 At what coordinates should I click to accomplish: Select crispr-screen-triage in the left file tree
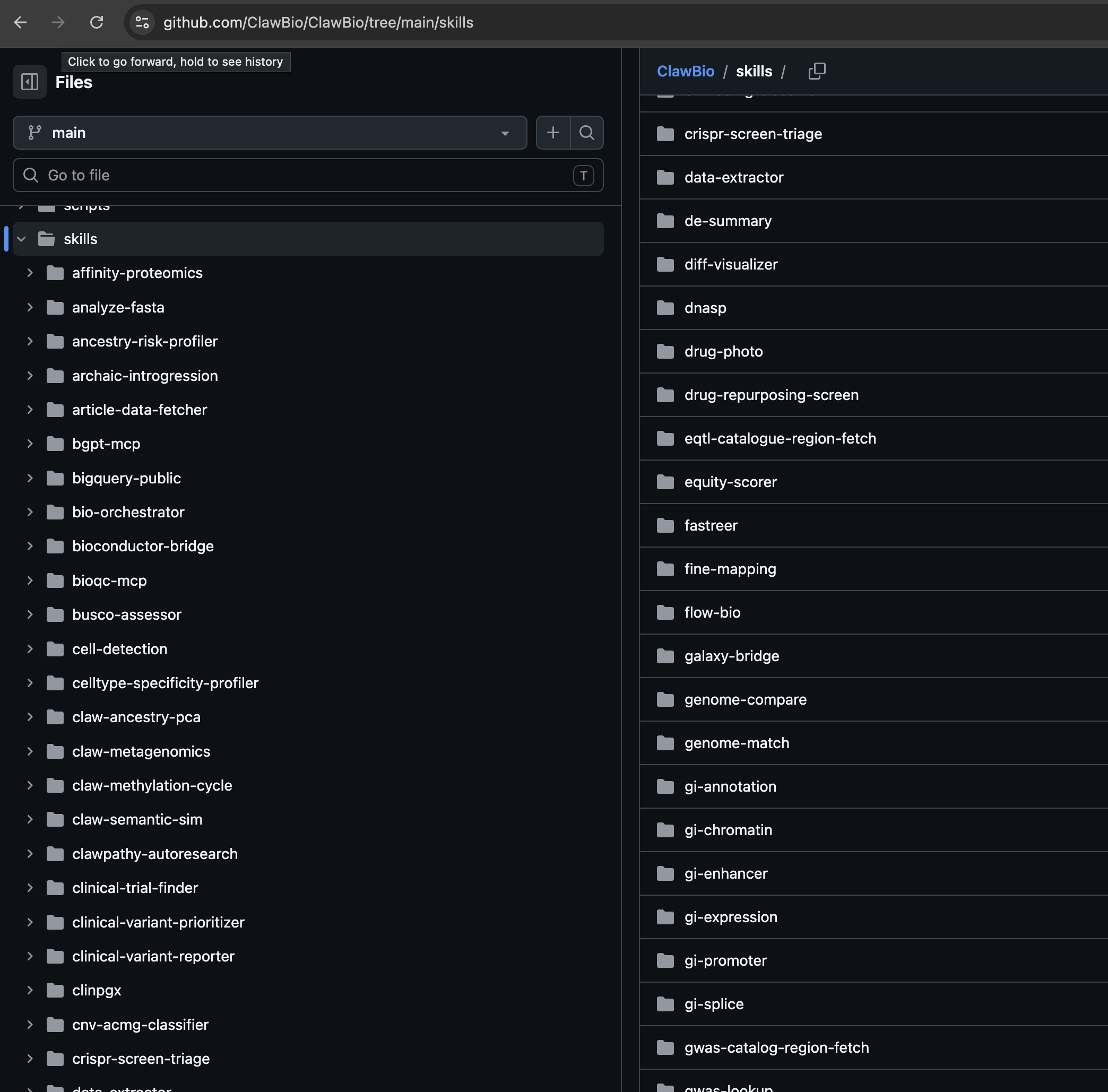coord(141,1059)
